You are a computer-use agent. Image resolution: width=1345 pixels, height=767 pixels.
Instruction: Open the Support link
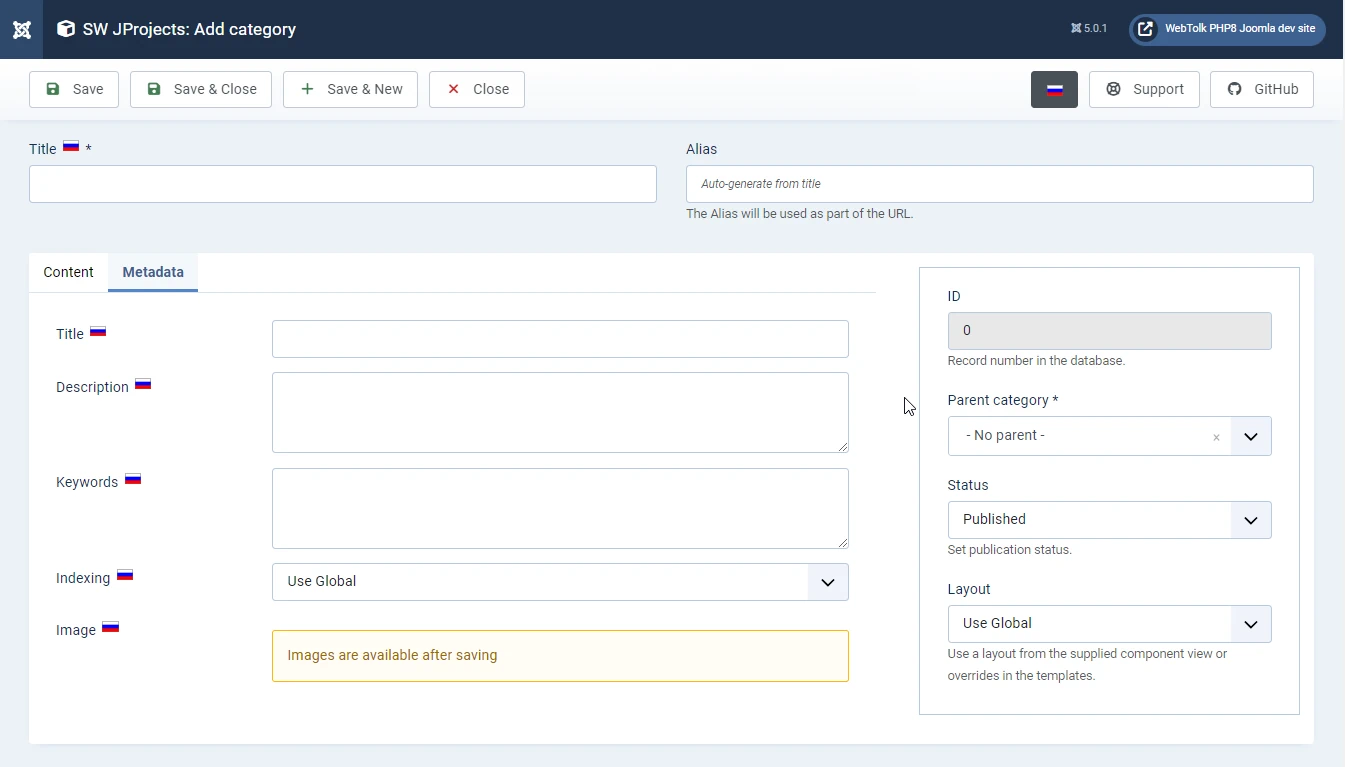(1144, 89)
